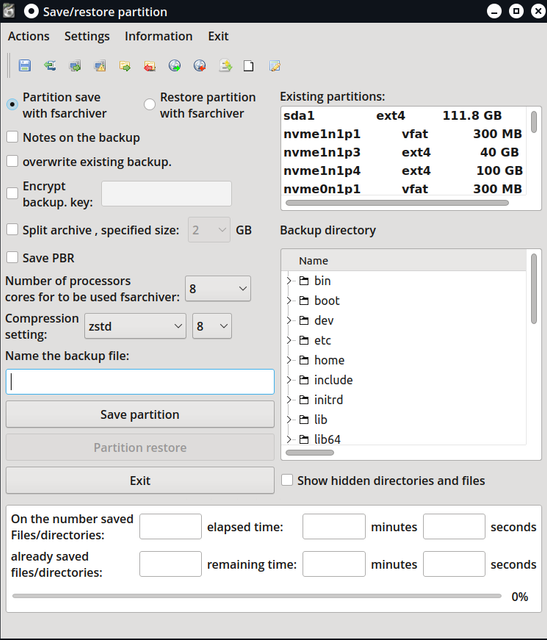The width and height of the screenshot is (547, 640).
Task: Expand the dev directory tree node
Action: (289, 320)
